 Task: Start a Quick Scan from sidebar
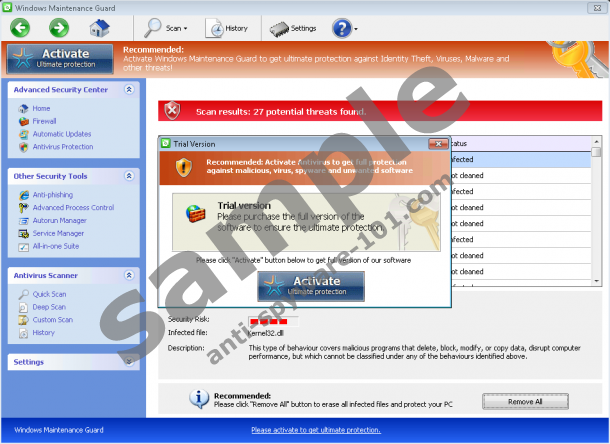49,294
